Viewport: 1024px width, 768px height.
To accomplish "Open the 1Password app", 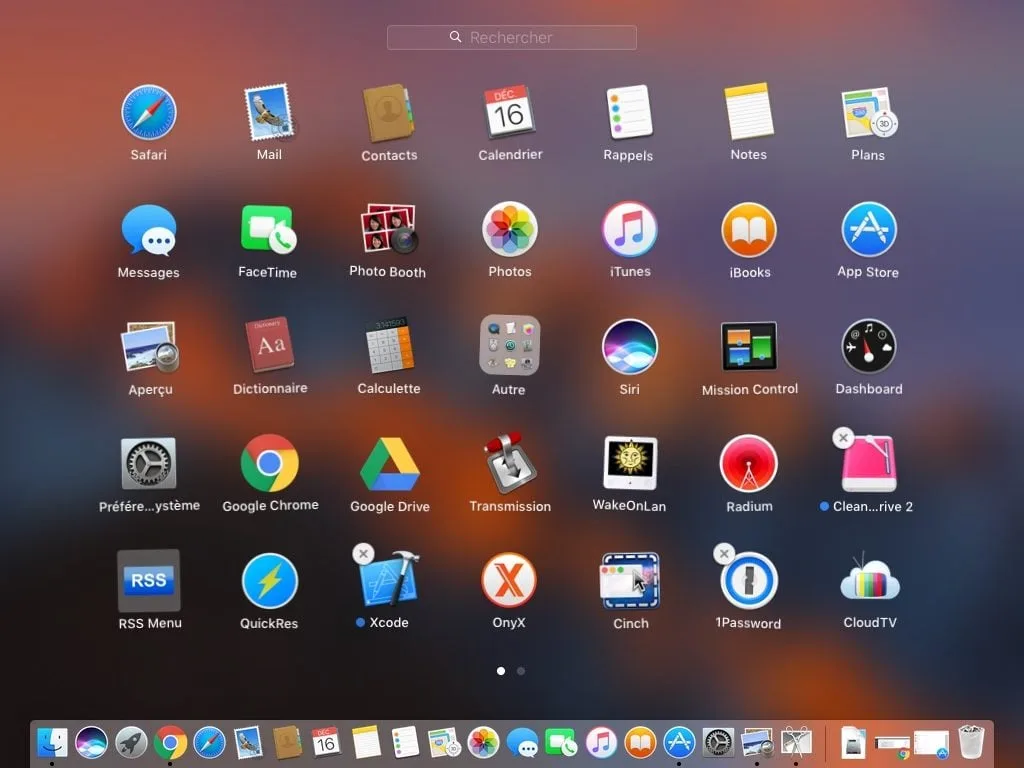I will click(749, 581).
